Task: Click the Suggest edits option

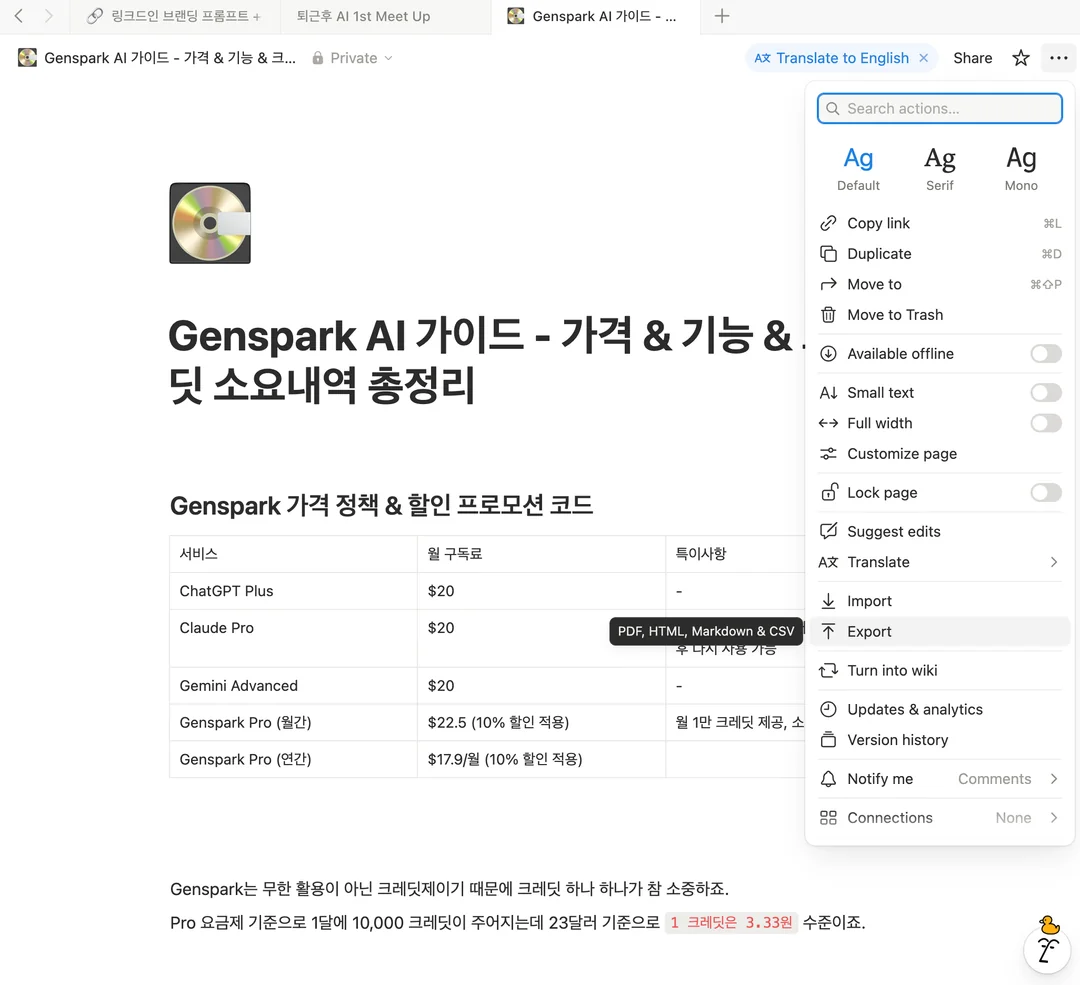Action: tap(939, 531)
